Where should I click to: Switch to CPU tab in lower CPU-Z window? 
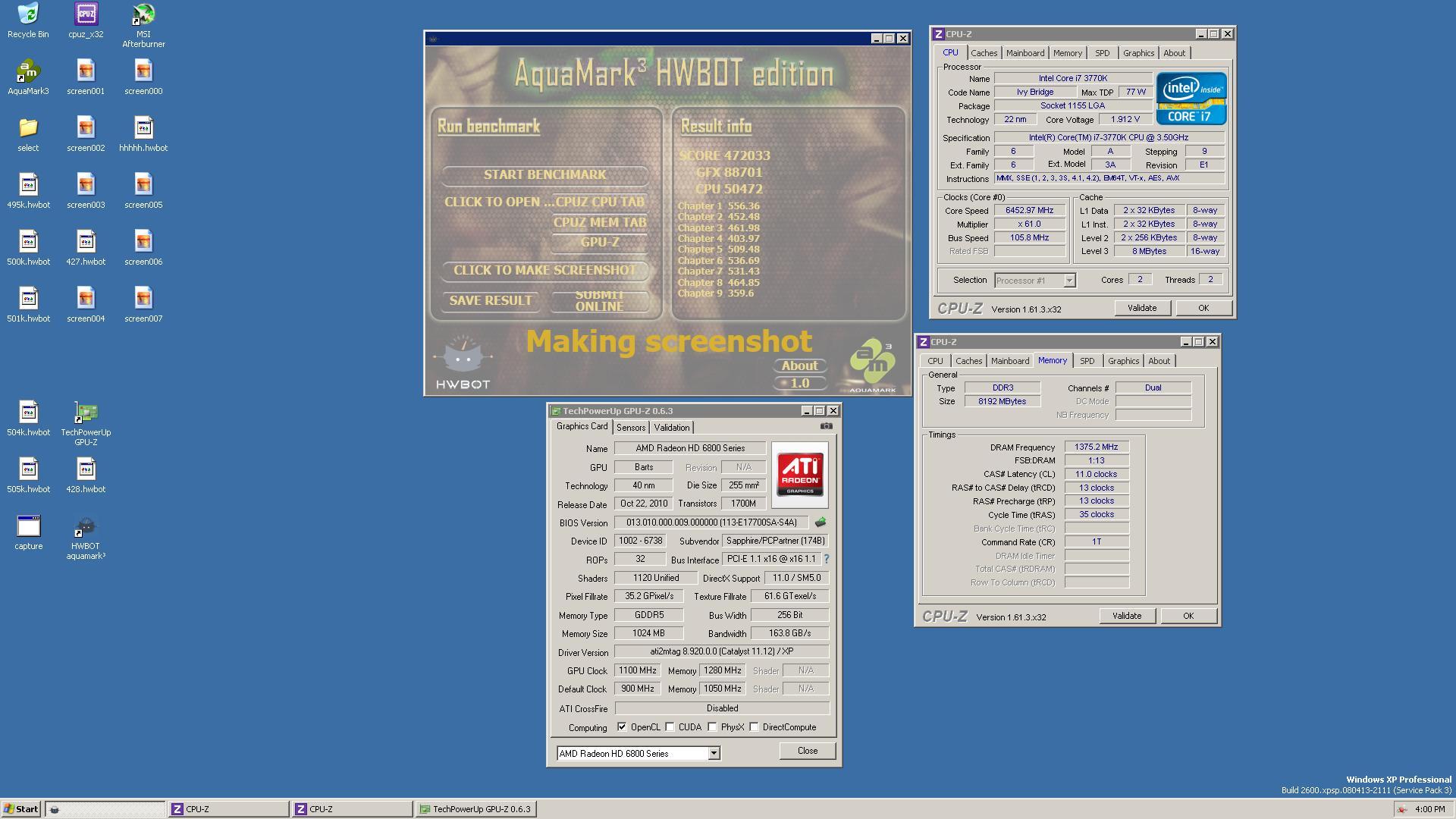tap(935, 361)
